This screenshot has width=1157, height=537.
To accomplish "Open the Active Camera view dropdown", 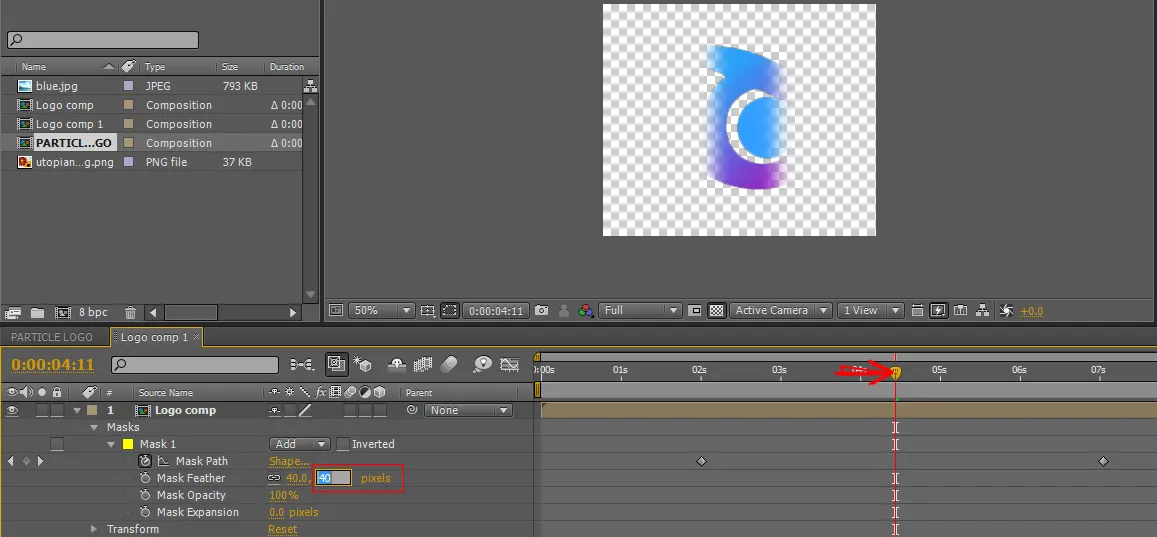I will tap(781, 311).
